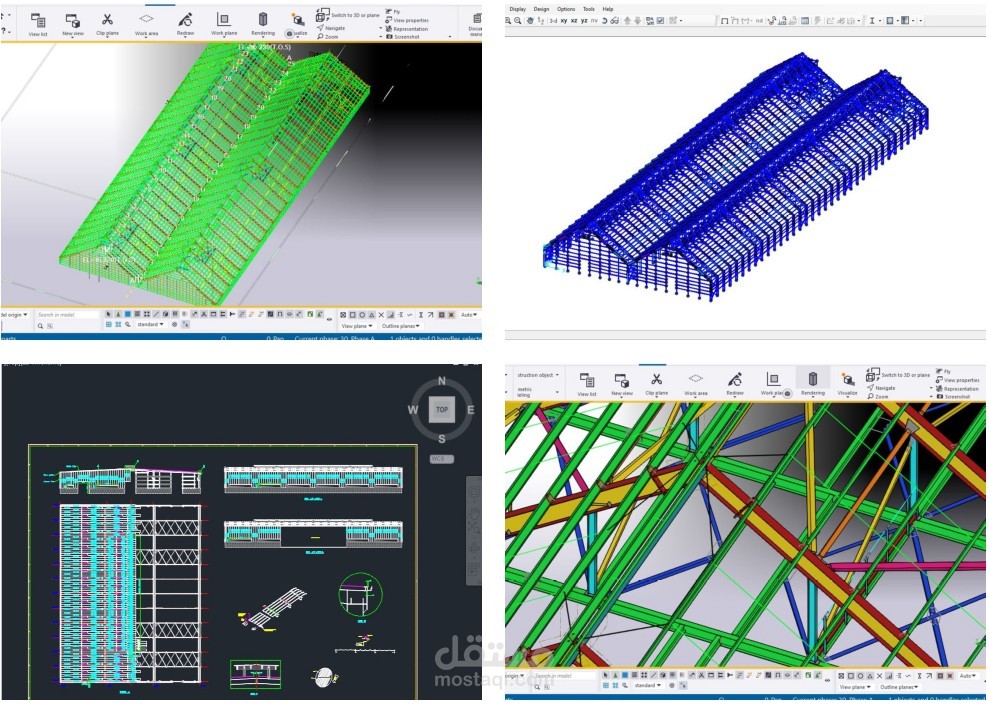Open model origin dropdown in top-left Tekla window
Screen dimensions: 989x704
[14, 314]
